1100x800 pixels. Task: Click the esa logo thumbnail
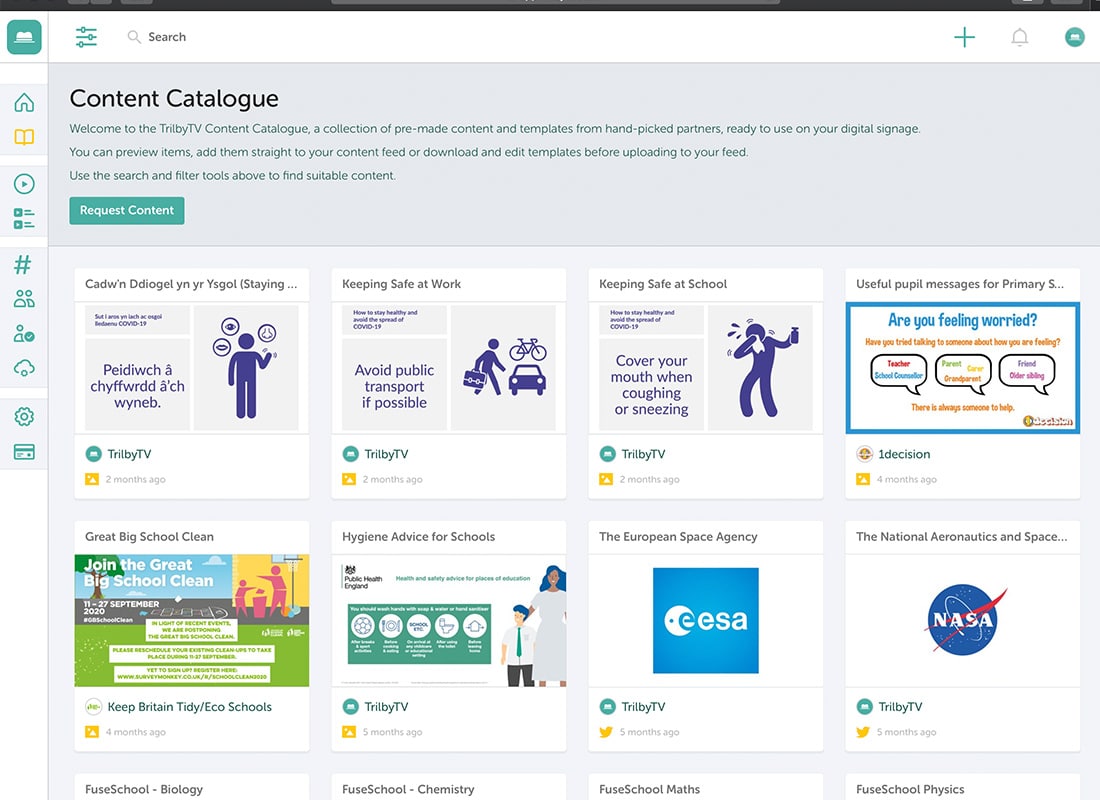pyautogui.click(x=705, y=620)
